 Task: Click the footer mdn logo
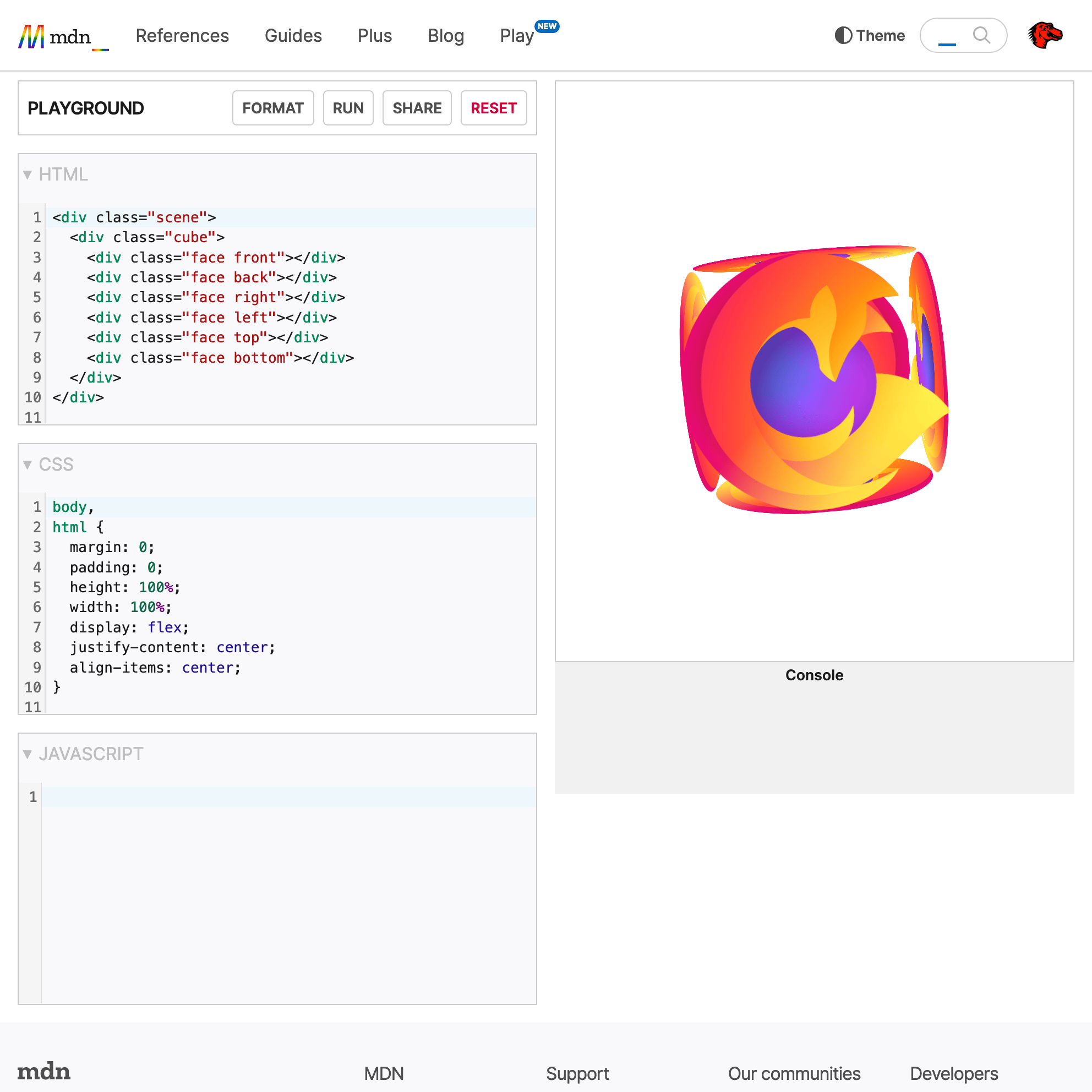point(43,1072)
